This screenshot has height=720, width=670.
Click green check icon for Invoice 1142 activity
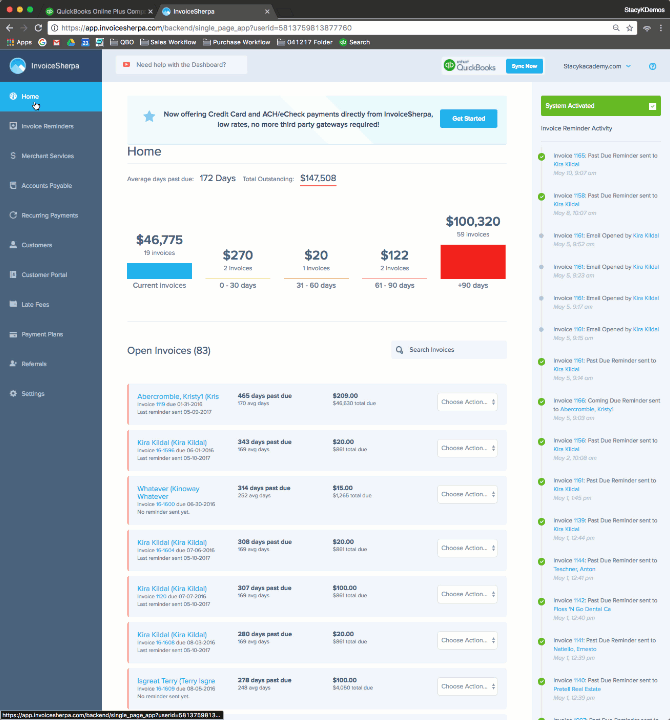click(541, 601)
